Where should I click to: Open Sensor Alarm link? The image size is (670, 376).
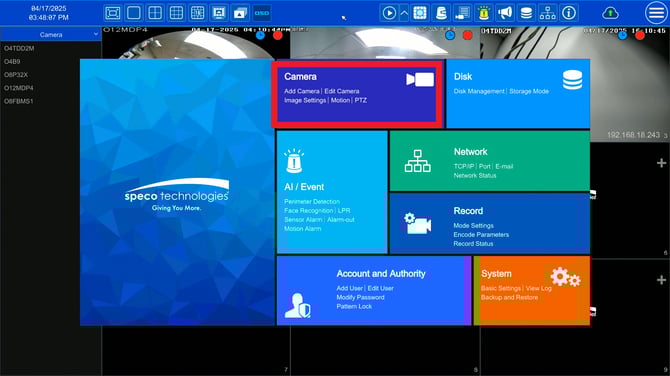pyautogui.click(x=303, y=219)
